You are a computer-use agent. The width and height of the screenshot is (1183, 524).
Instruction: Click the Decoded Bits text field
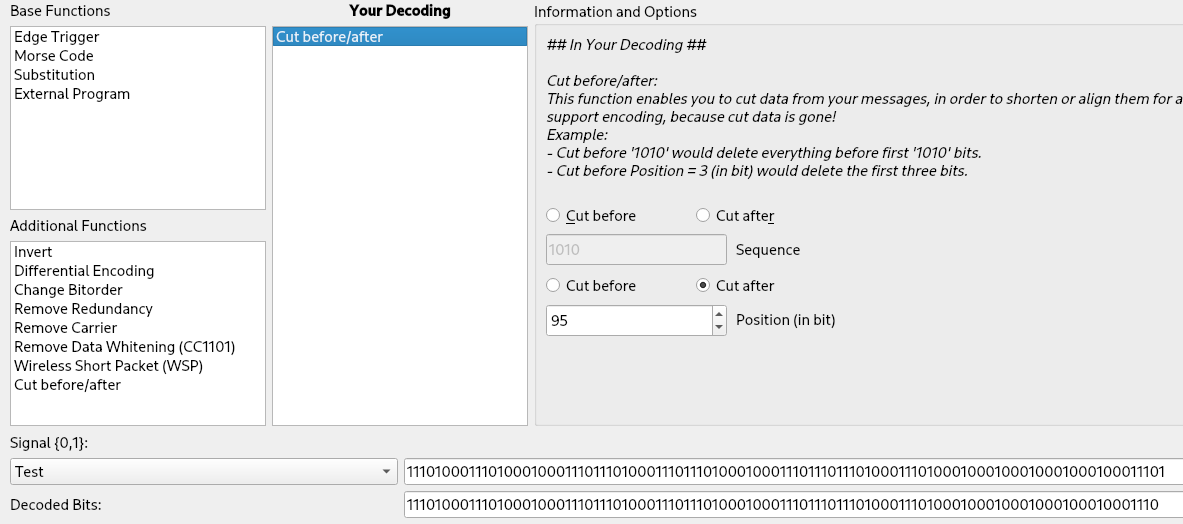click(x=790, y=506)
